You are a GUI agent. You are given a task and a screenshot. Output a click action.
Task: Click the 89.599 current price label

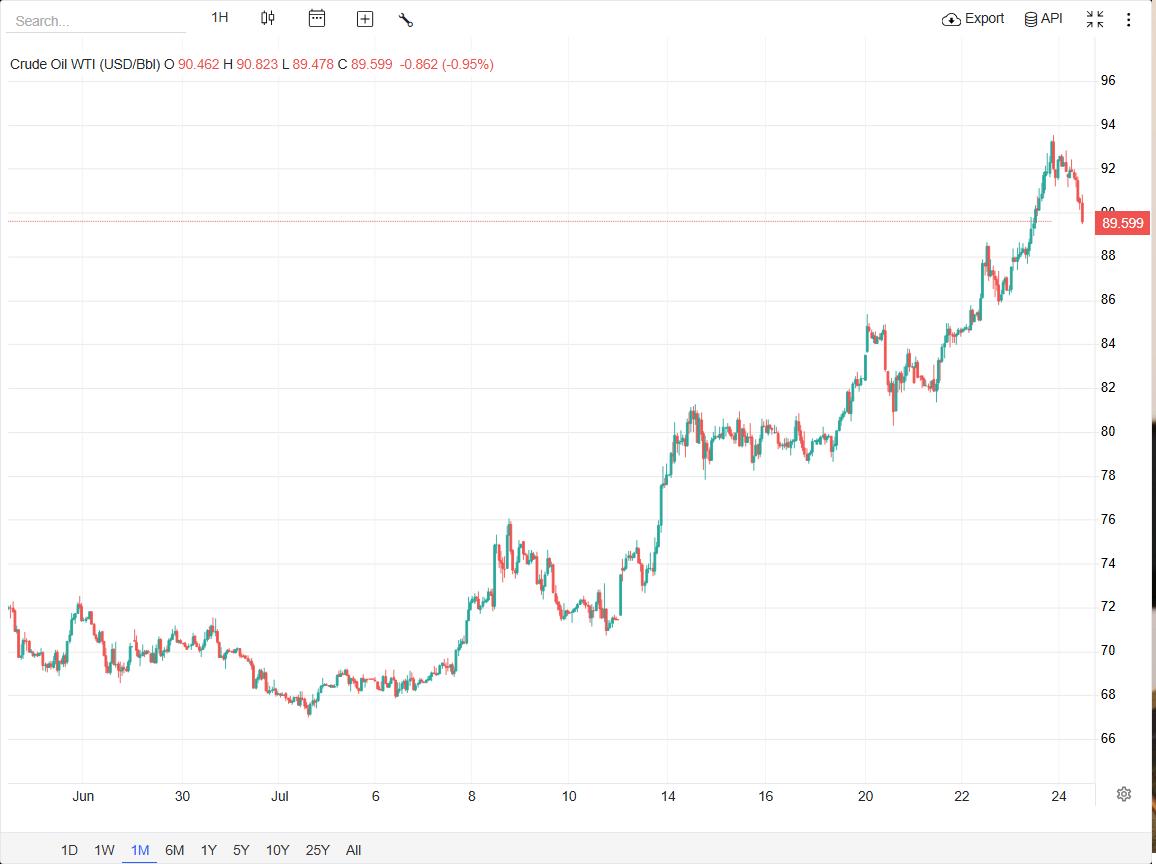tap(1122, 223)
